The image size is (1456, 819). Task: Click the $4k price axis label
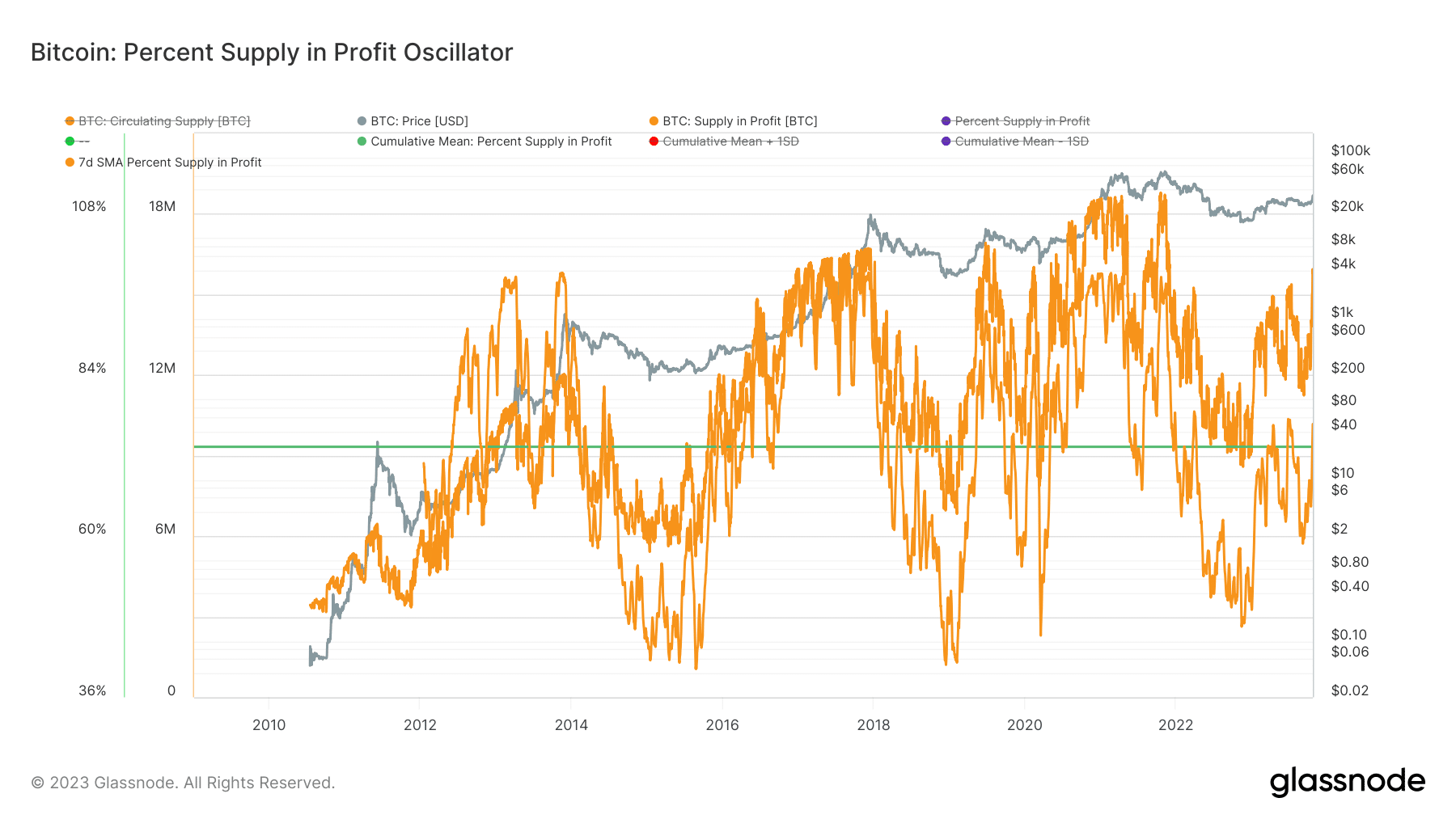(1344, 264)
